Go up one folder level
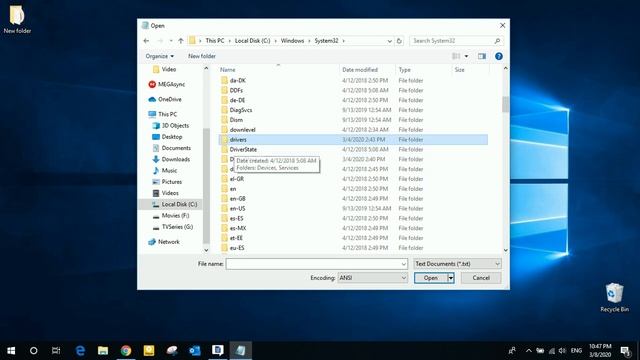640x360 pixels. pyautogui.click(x=180, y=41)
